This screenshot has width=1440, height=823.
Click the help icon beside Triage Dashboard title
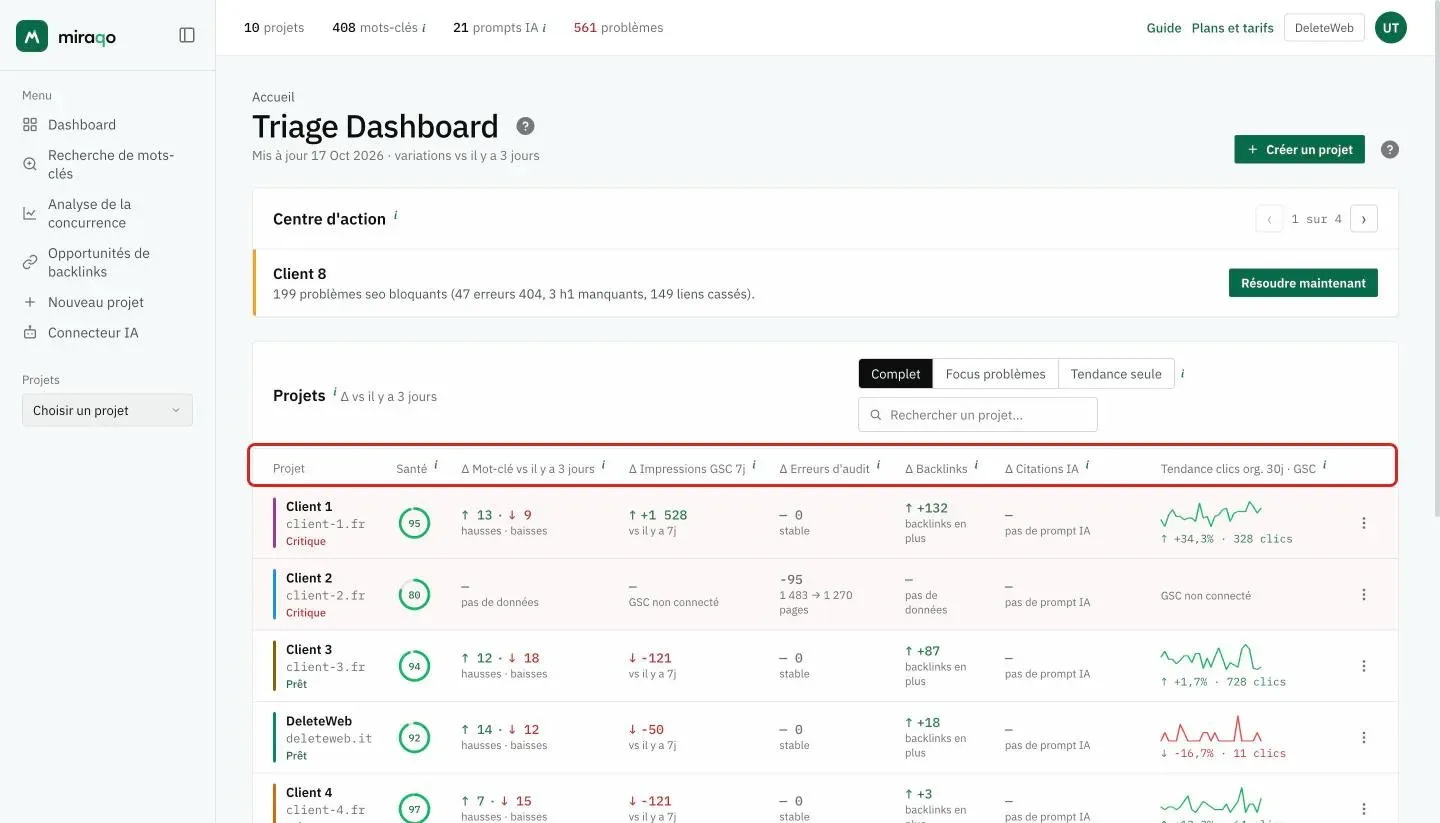click(x=525, y=126)
